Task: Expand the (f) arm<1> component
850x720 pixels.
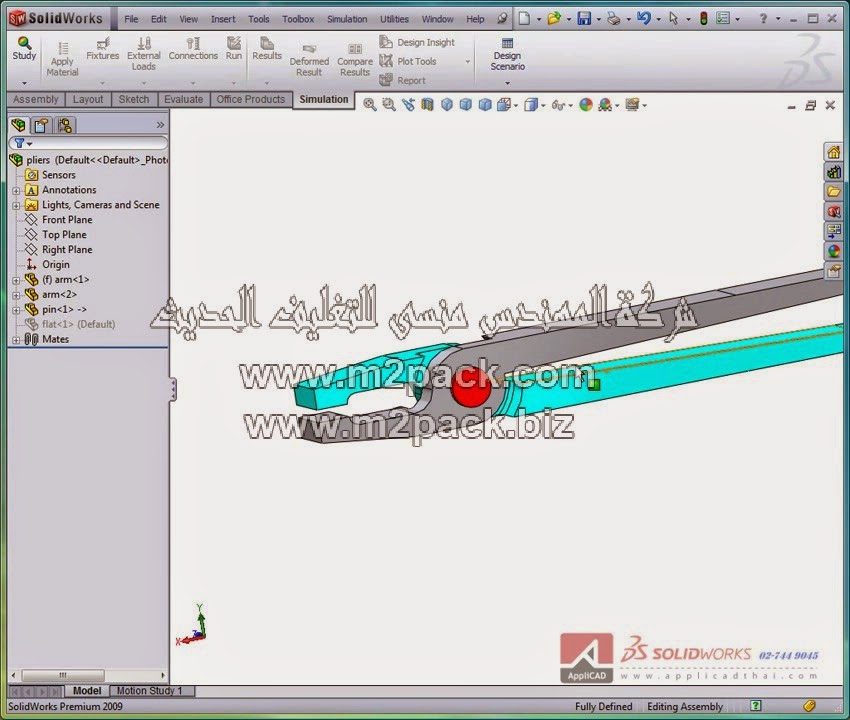Action: click(16, 280)
